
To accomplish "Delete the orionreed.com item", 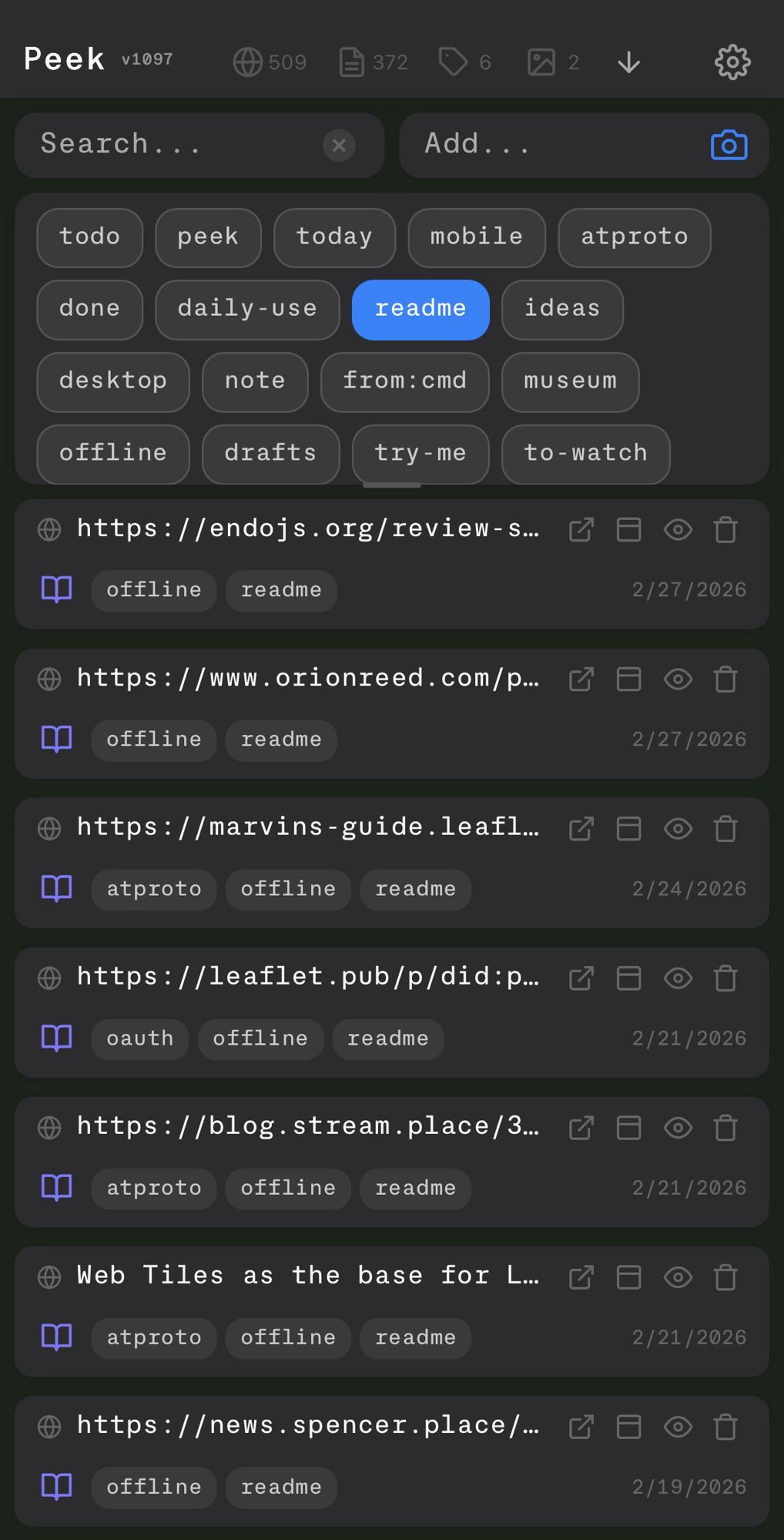I will 725,679.
